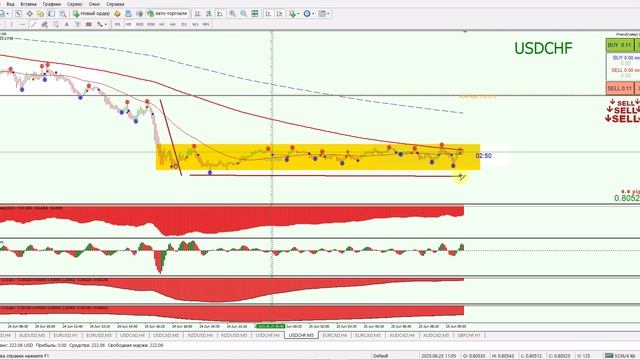Viewport: 640px width, 360px height.
Task: Click the Новый ордер button
Action: point(91,13)
